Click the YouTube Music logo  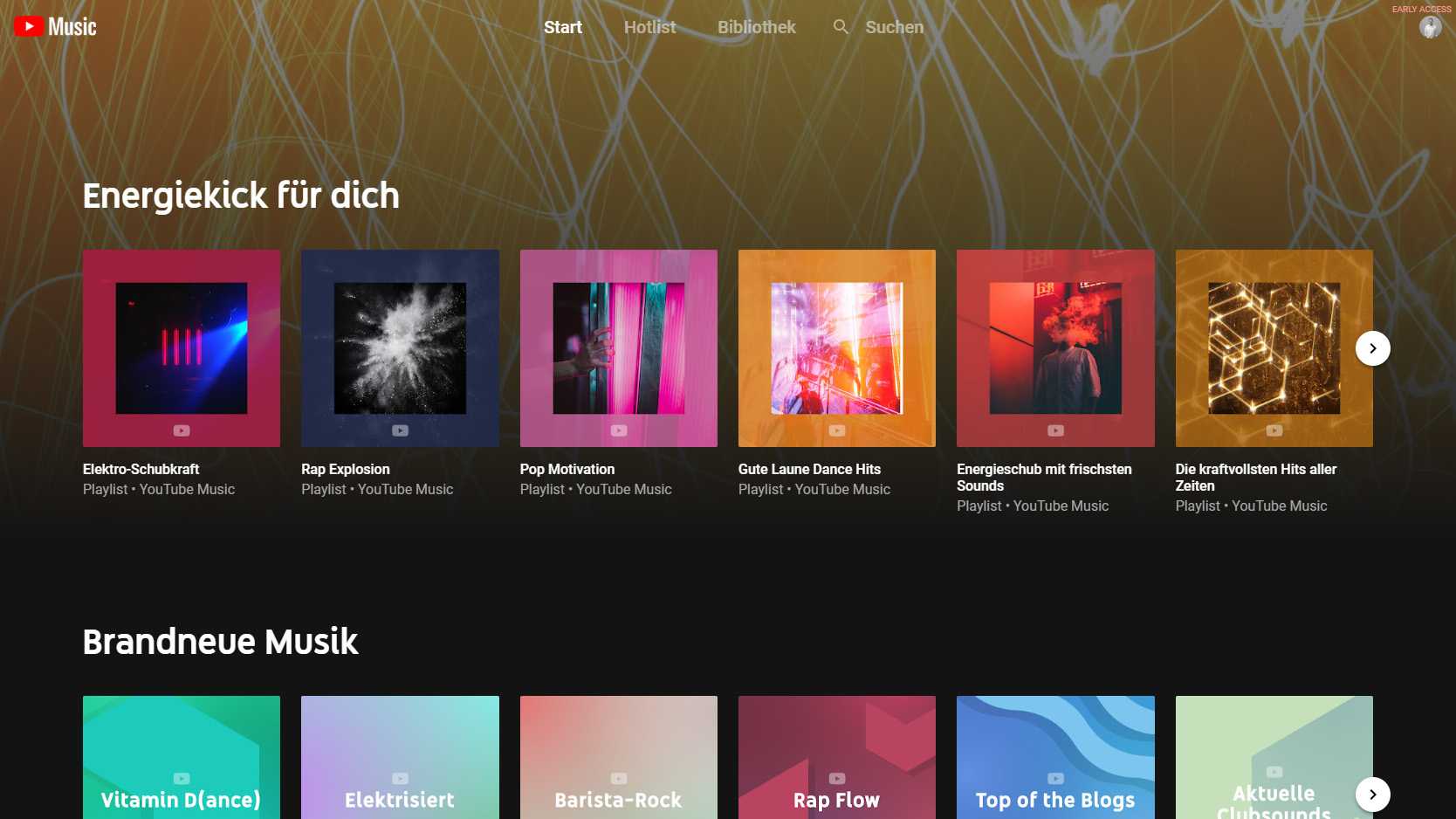click(55, 27)
